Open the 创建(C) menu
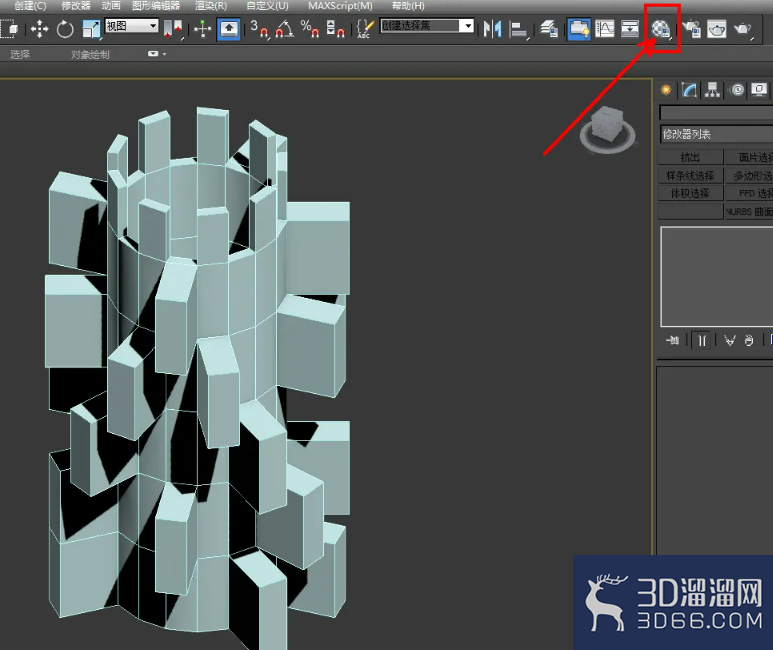 click(30, 6)
